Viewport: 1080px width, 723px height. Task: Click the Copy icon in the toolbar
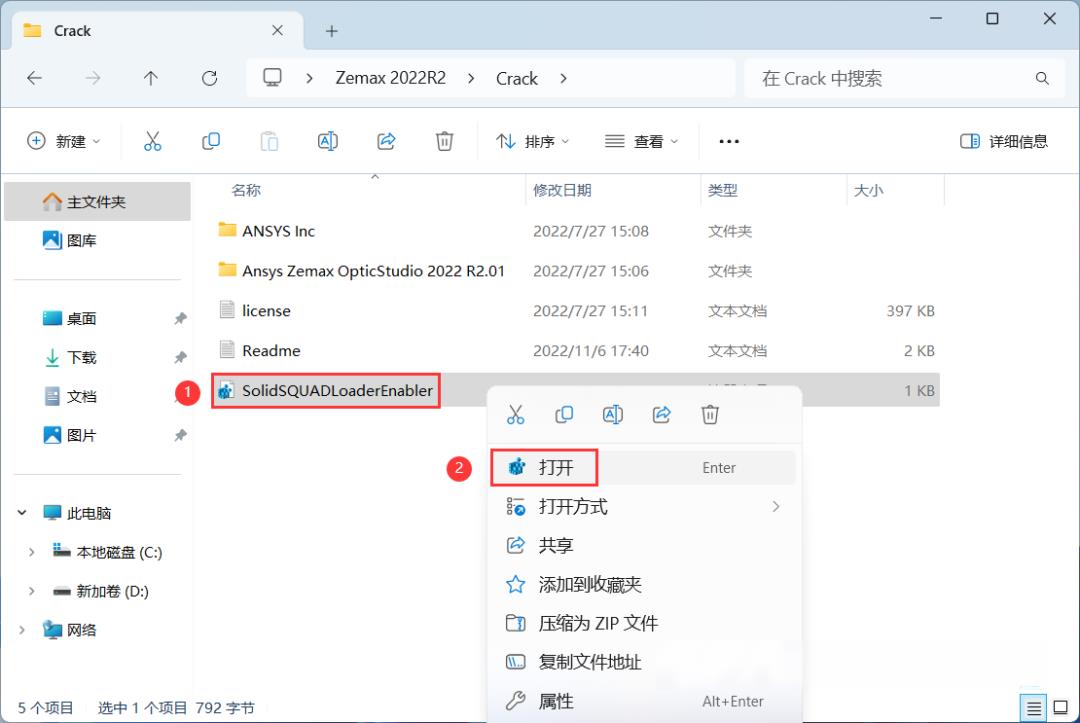click(x=211, y=141)
